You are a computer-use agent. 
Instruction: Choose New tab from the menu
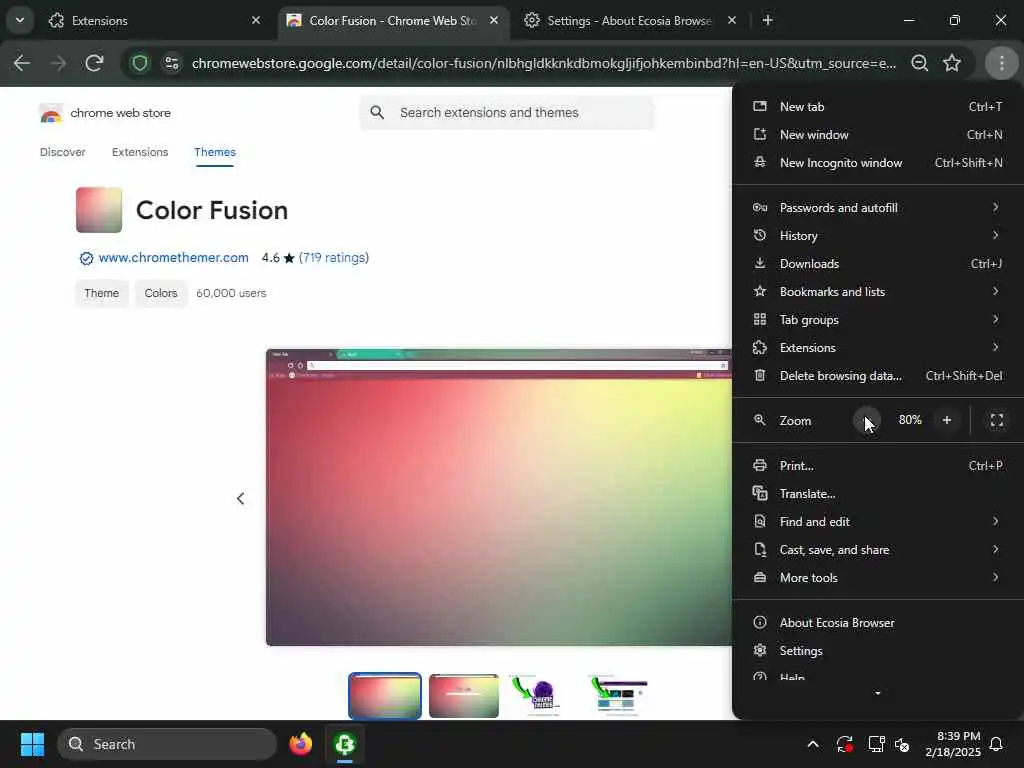pos(878,106)
